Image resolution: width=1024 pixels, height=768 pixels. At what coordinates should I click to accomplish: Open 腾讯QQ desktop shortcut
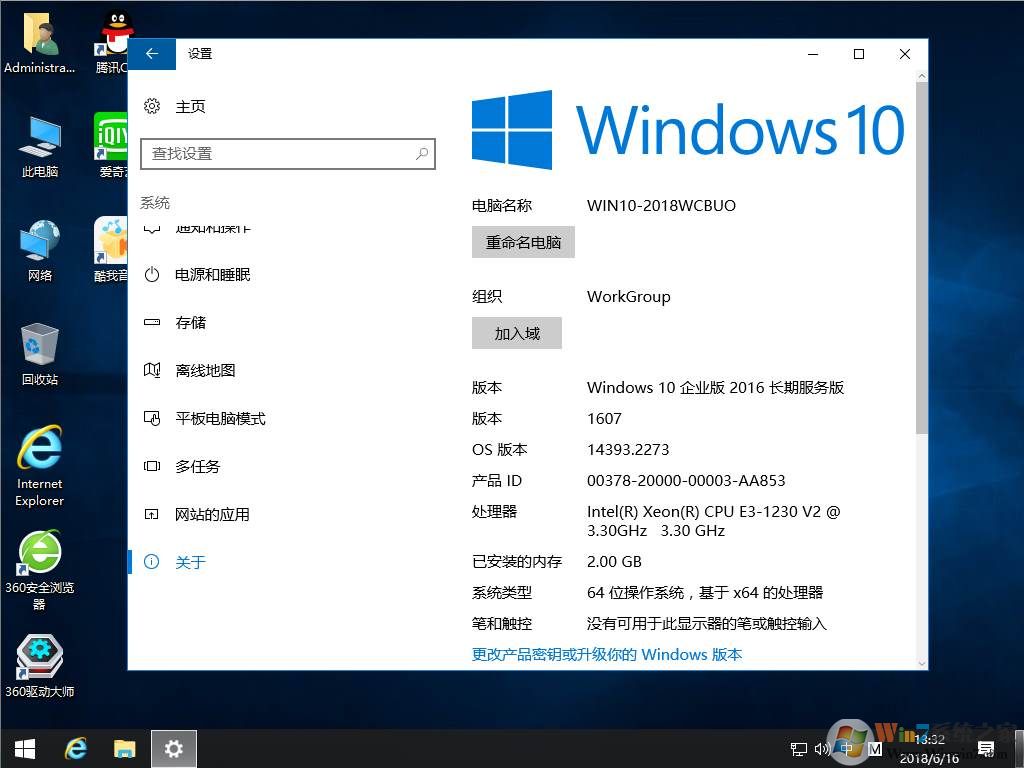tap(112, 42)
